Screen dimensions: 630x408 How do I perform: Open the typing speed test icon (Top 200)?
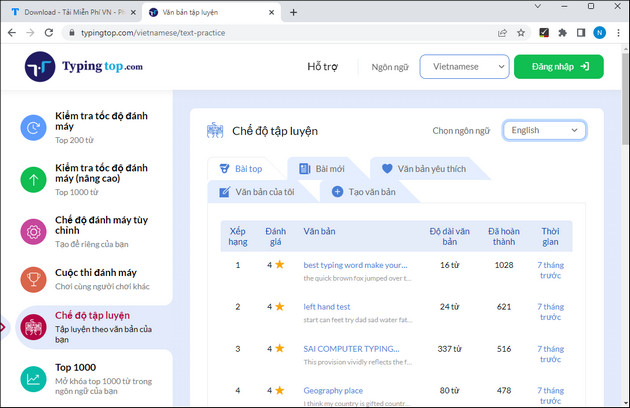click(x=34, y=127)
